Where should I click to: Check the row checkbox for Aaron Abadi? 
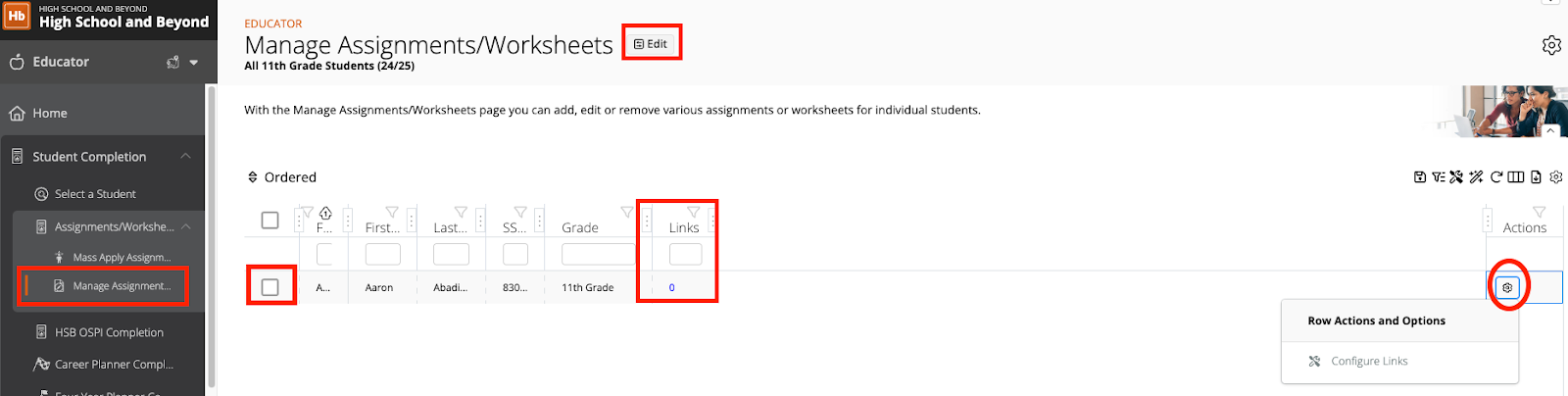click(x=270, y=287)
